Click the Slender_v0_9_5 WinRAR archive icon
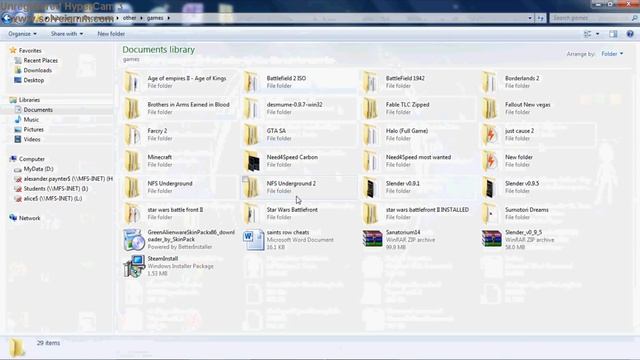The image size is (640, 360). (x=491, y=239)
